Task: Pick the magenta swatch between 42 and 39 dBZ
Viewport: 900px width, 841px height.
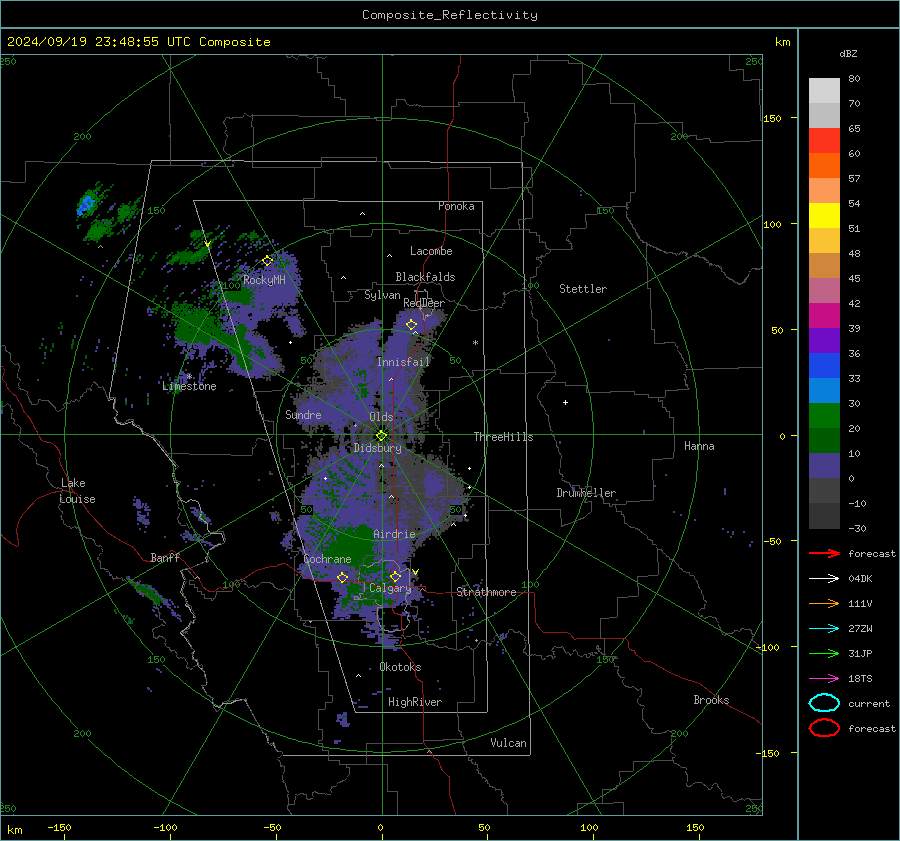Action: pos(824,316)
